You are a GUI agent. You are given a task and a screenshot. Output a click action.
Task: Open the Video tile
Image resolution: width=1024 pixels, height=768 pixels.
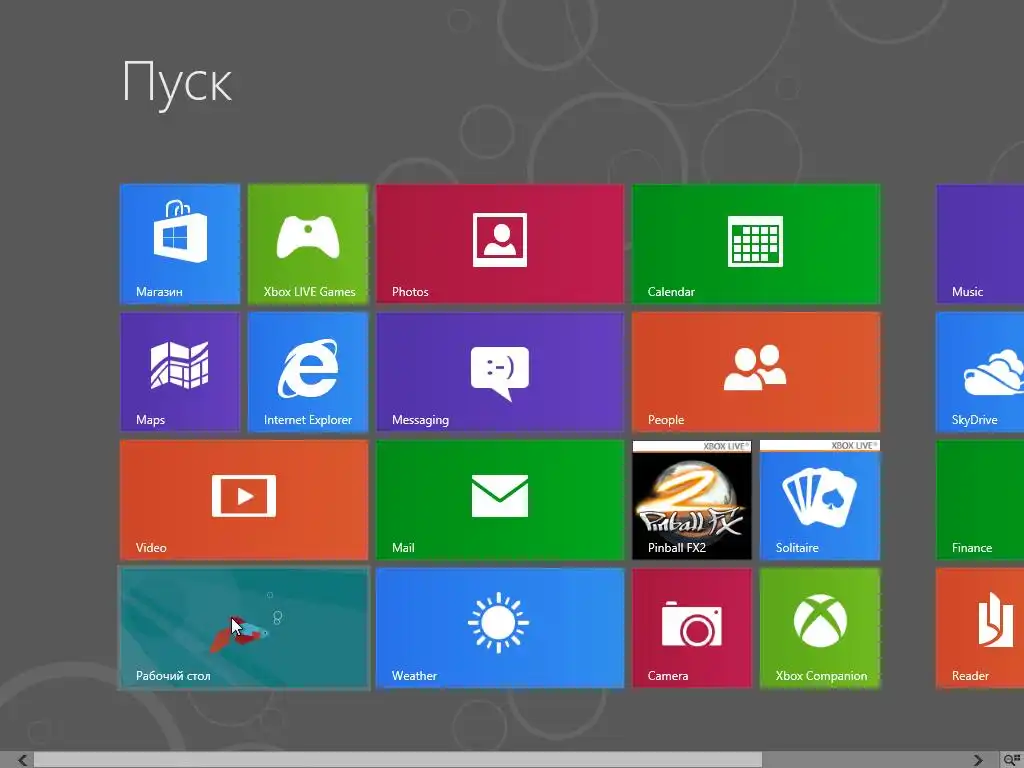[244, 500]
